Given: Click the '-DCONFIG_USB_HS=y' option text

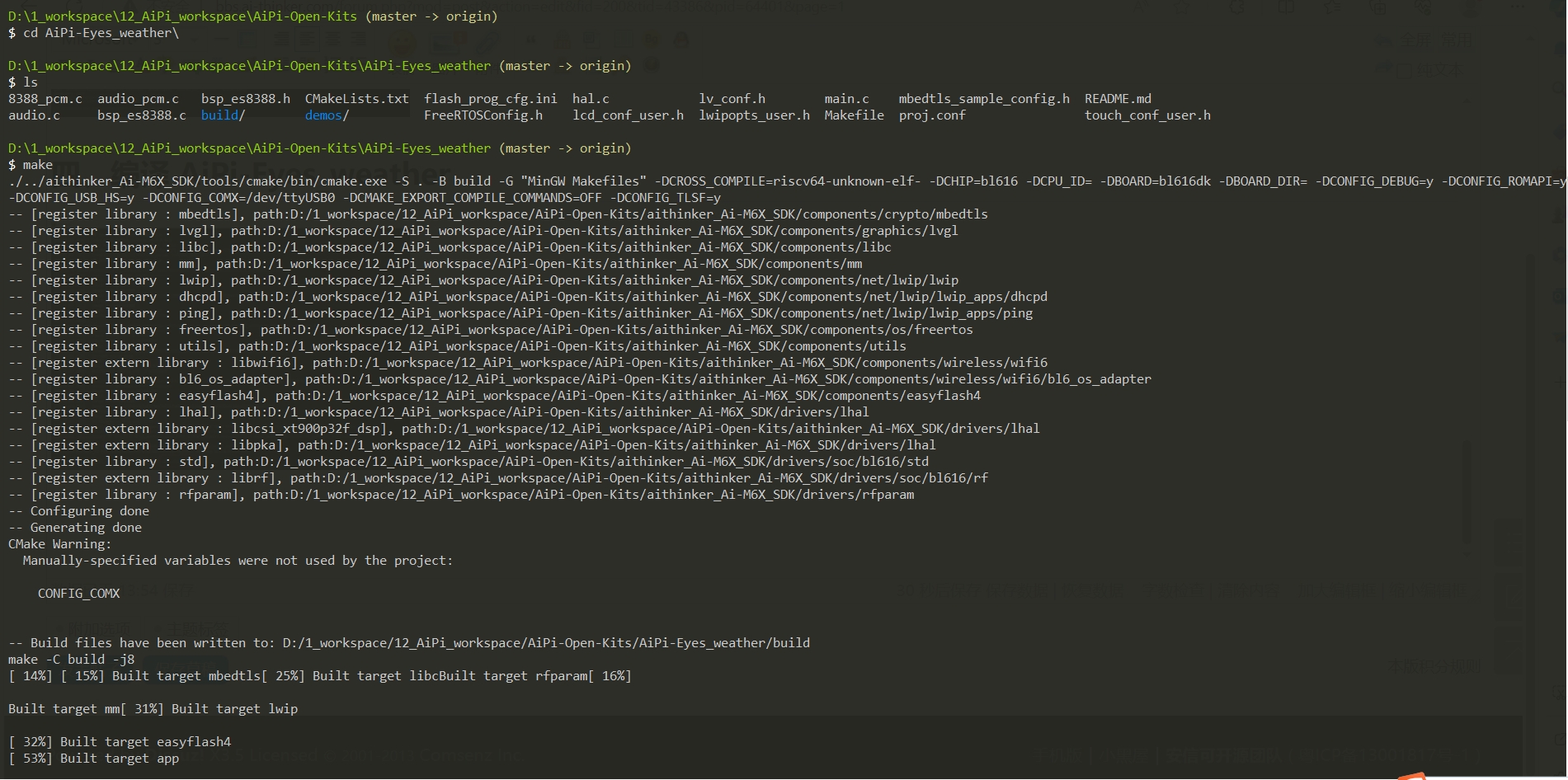Looking at the screenshot, I should [71, 198].
